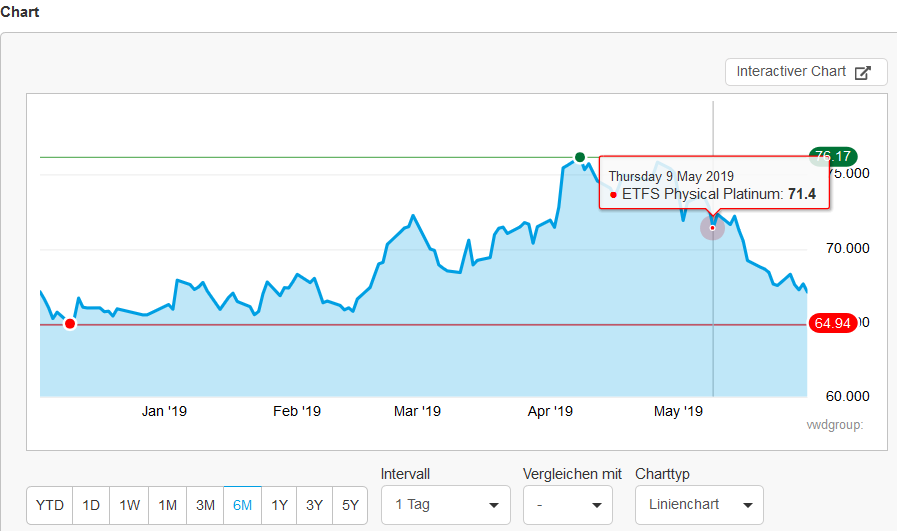Select the YTD time range
This screenshot has width=897, height=531.
tap(49, 505)
